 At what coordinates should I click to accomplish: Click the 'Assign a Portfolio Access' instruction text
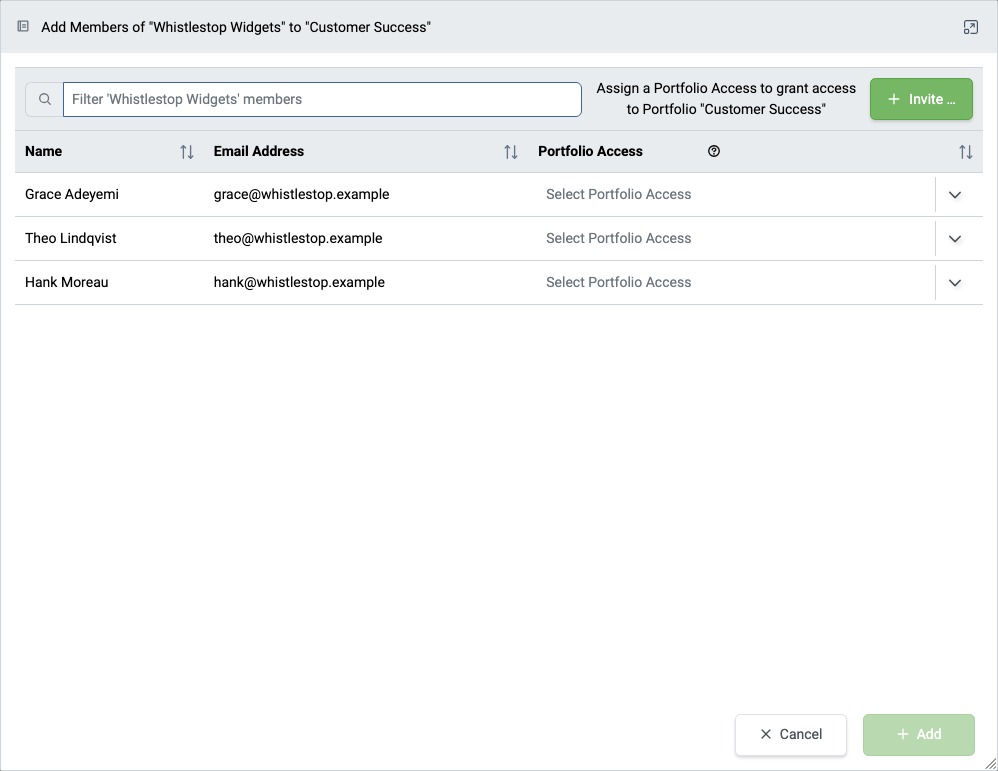pos(726,99)
